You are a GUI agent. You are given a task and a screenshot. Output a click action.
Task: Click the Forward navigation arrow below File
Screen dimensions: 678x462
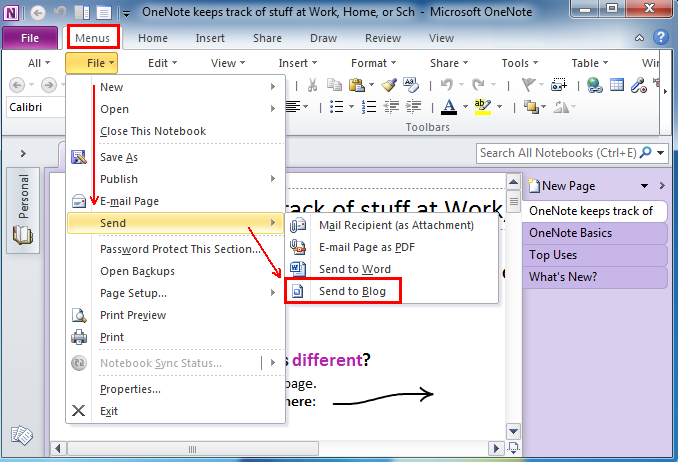point(49,85)
